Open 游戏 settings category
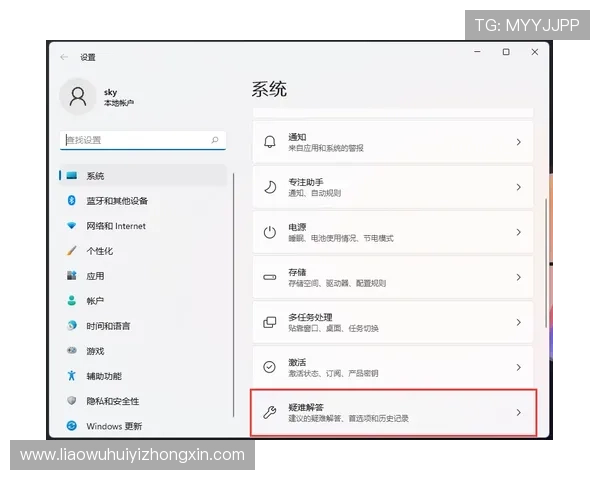This screenshot has height=480, width=600. (95, 351)
